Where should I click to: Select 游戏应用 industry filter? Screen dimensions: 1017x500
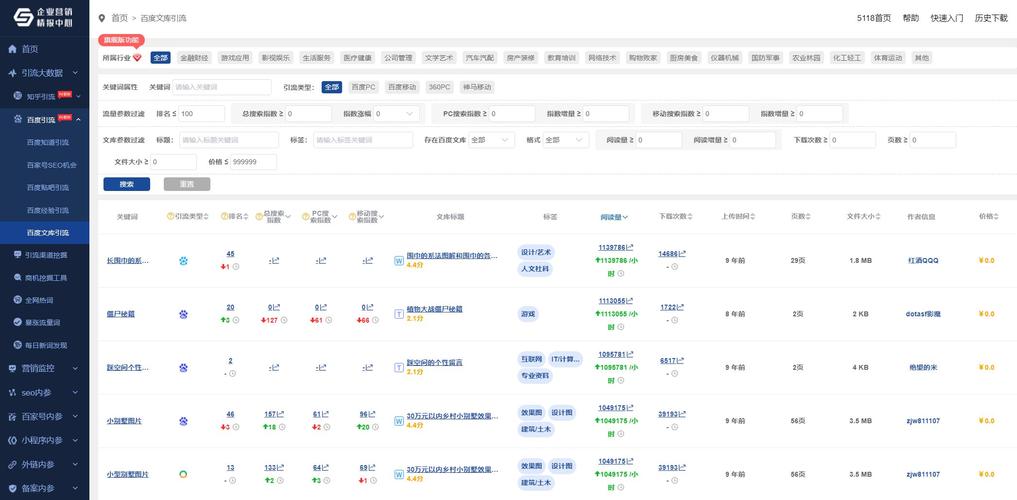coord(234,58)
